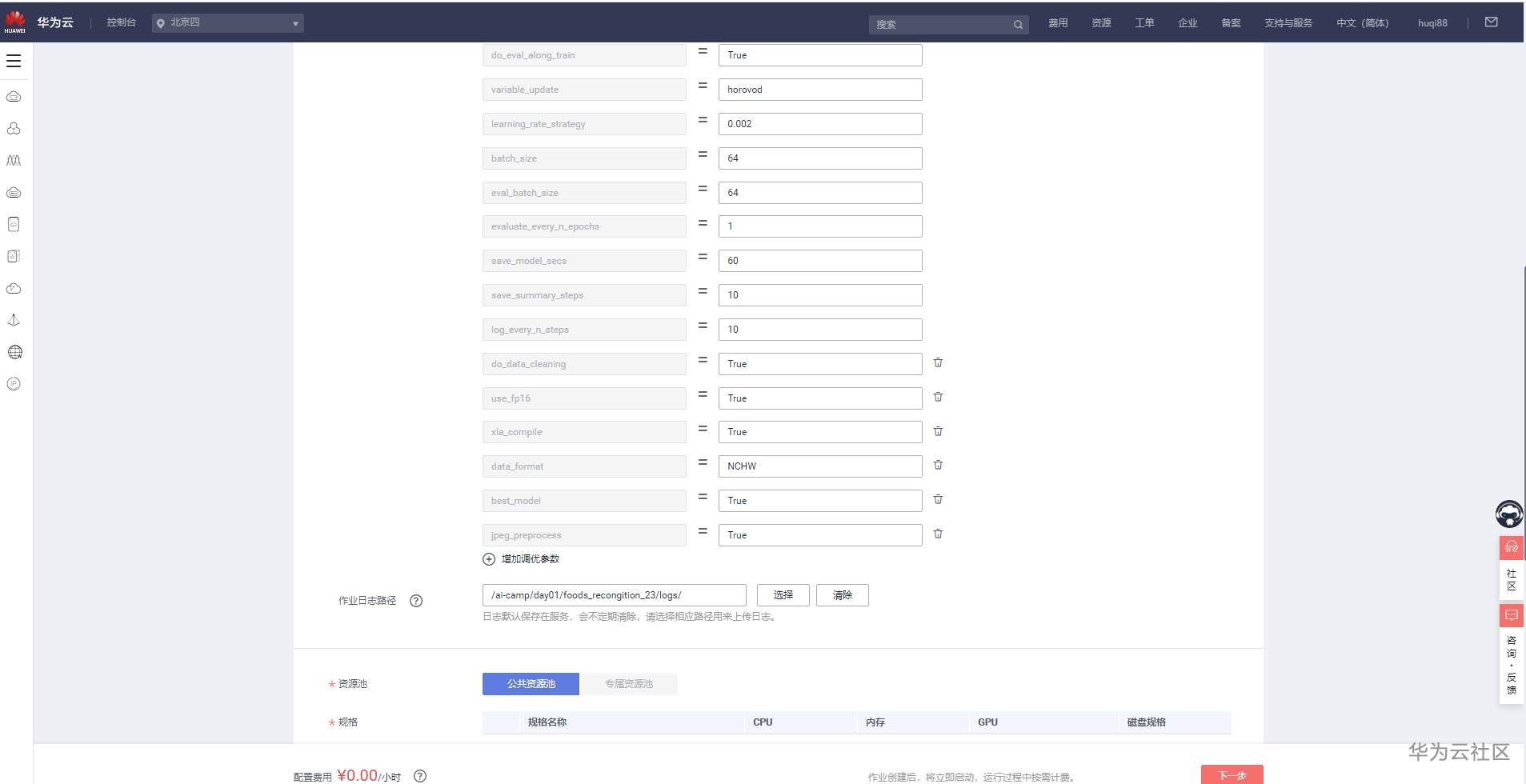This screenshot has height=784, width=1526.
Task: Edit the job log path field
Action: click(x=614, y=595)
